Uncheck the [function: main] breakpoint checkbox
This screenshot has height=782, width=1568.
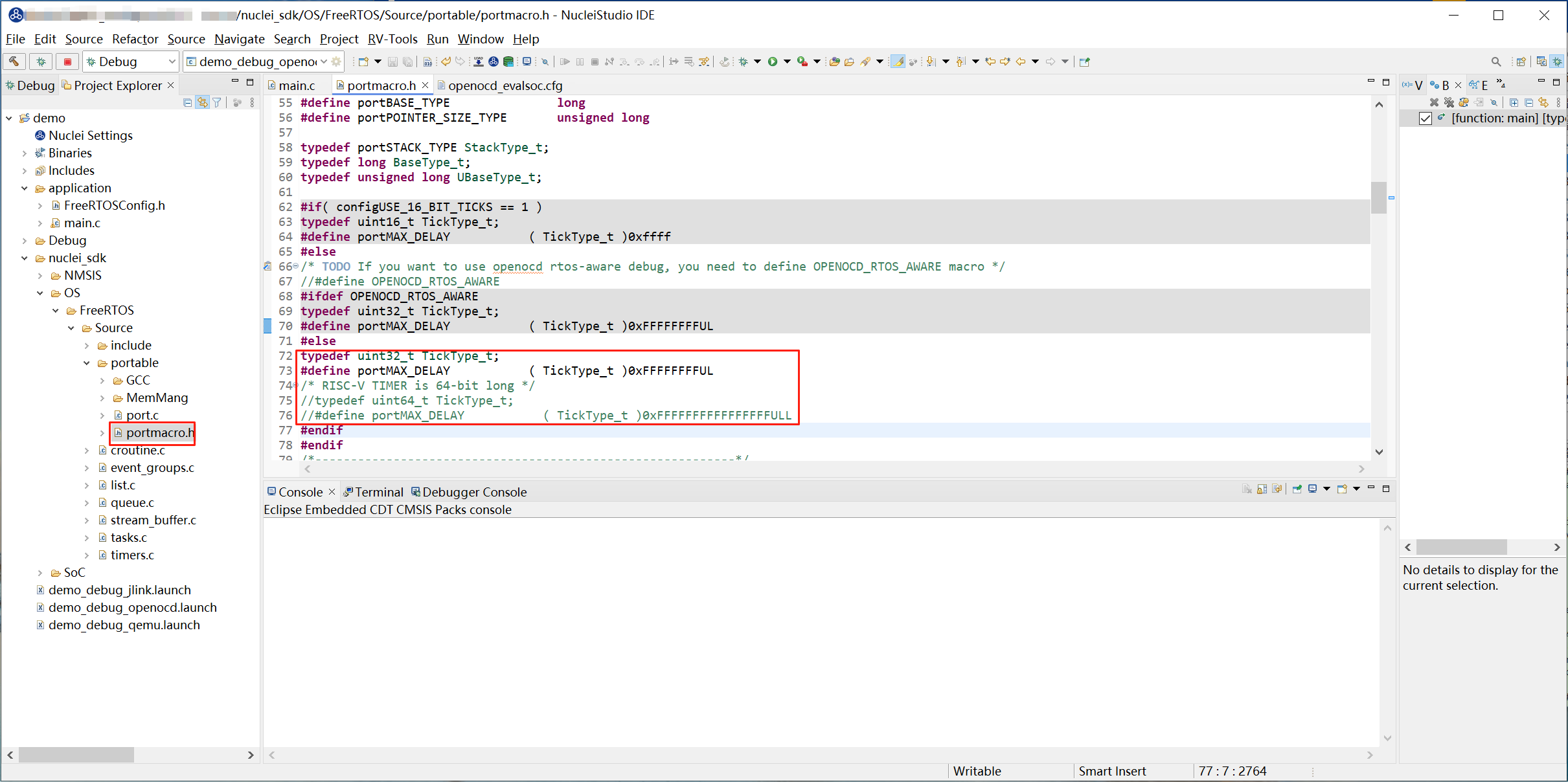(x=1426, y=118)
